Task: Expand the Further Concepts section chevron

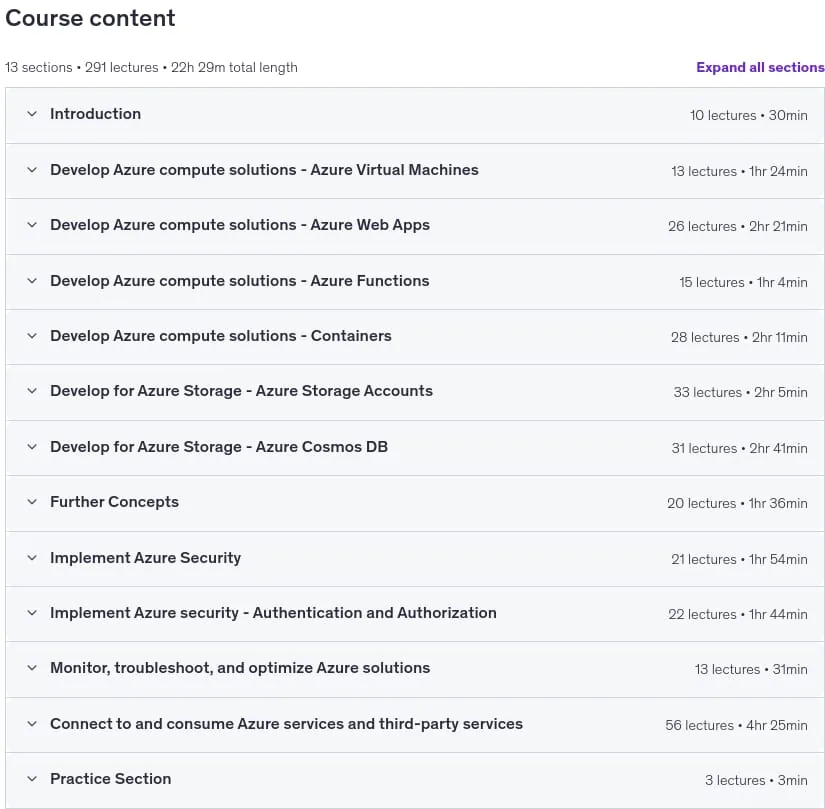Action: coord(32,502)
